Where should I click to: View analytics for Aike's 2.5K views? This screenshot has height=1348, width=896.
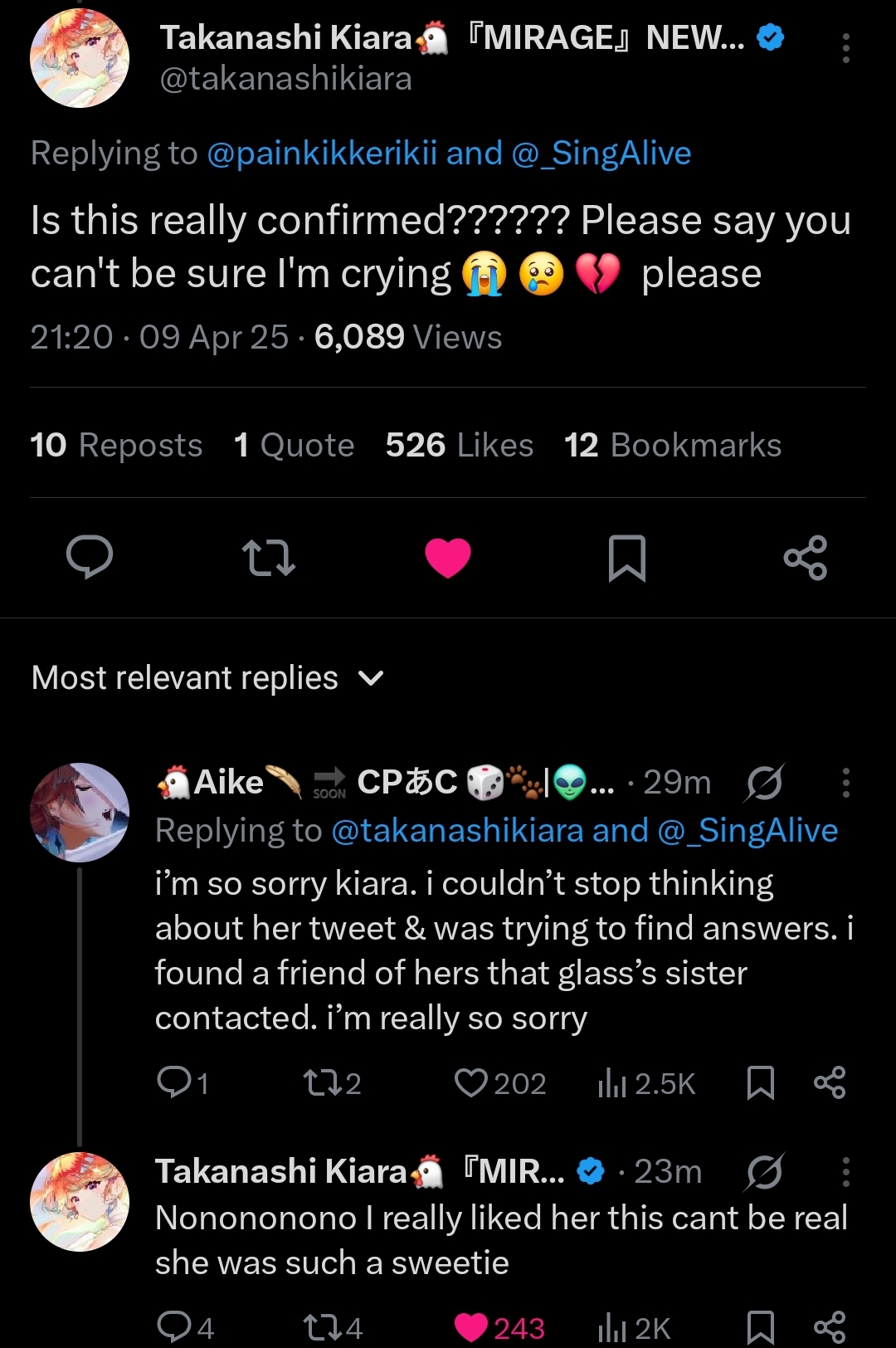612,1082
